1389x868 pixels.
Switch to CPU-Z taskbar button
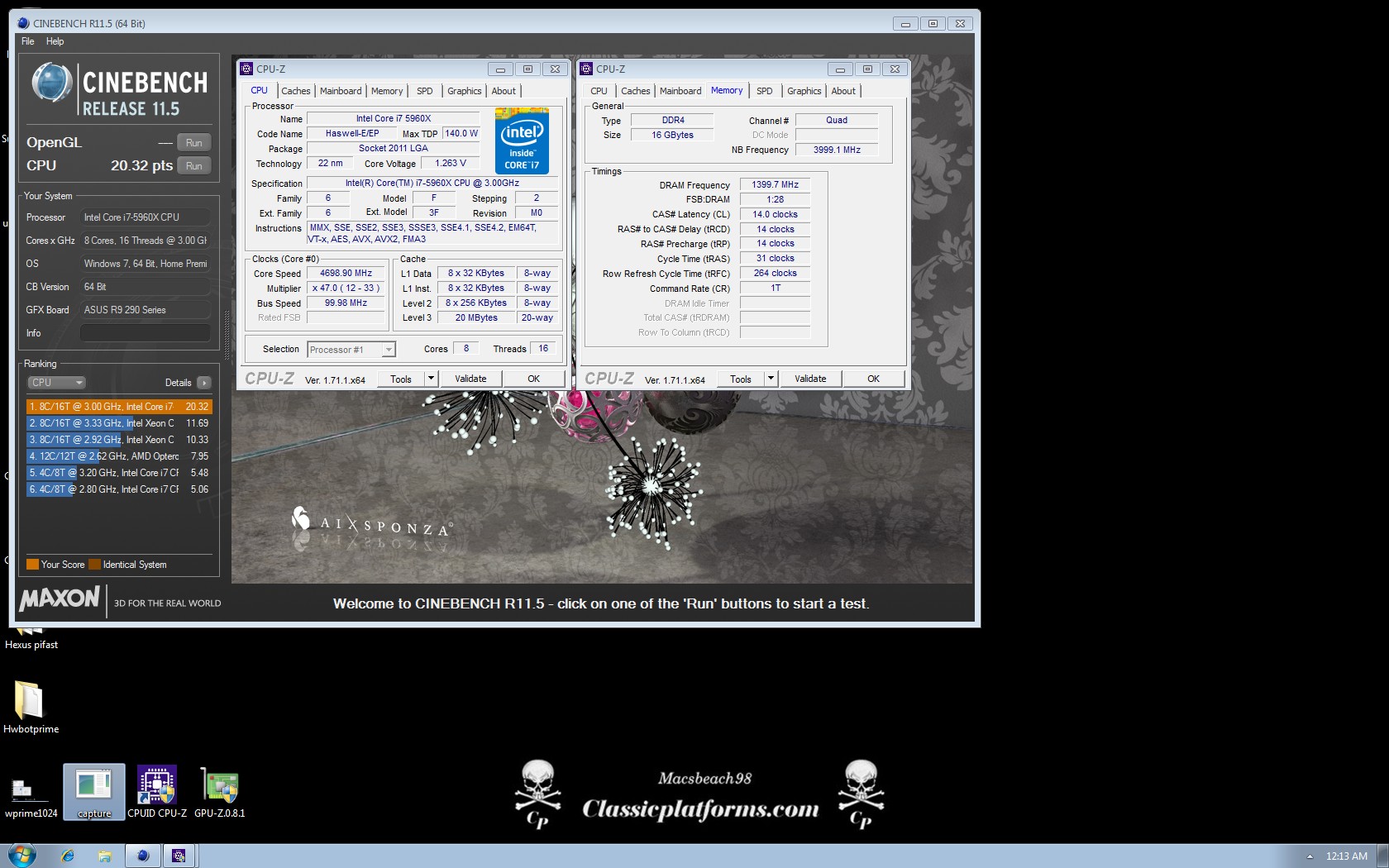click(179, 856)
